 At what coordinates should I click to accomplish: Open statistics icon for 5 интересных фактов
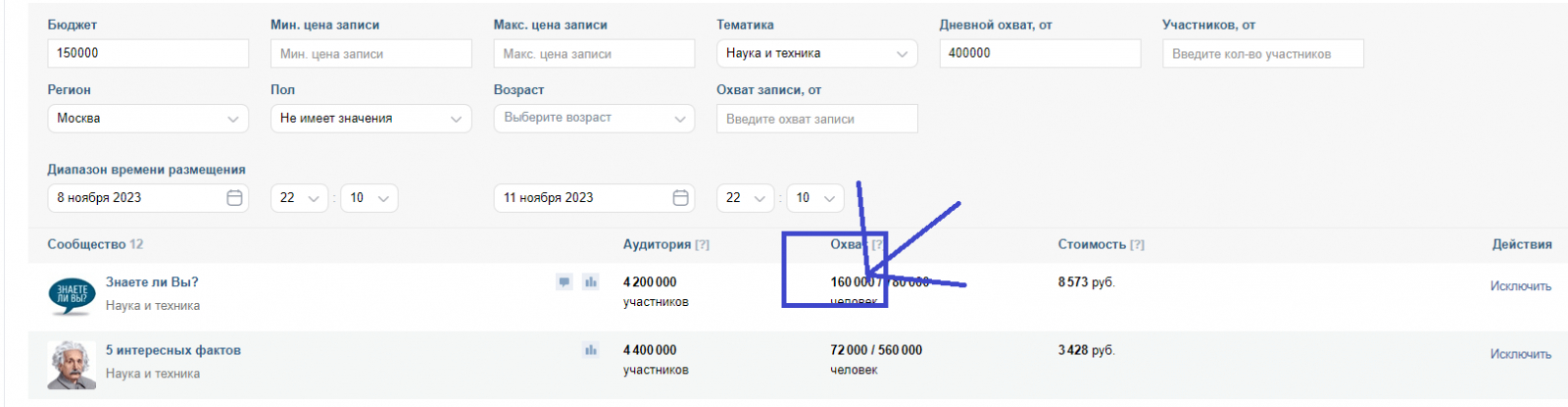click(591, 350)
